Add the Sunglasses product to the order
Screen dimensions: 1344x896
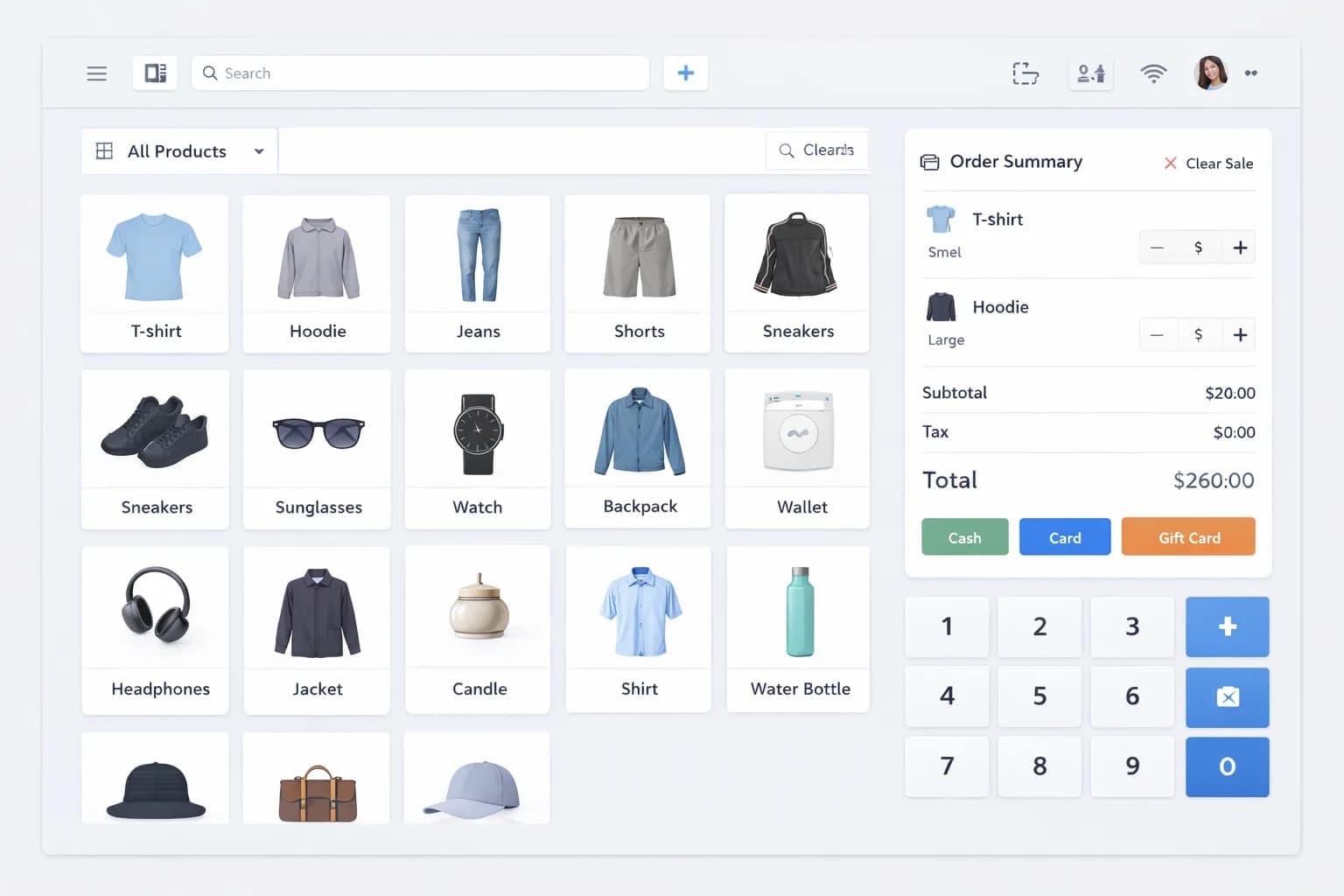pos(317,450)
